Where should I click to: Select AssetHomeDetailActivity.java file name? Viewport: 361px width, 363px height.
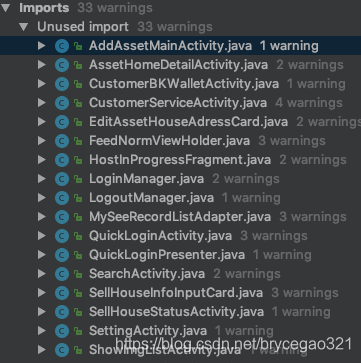coord(178,65)
